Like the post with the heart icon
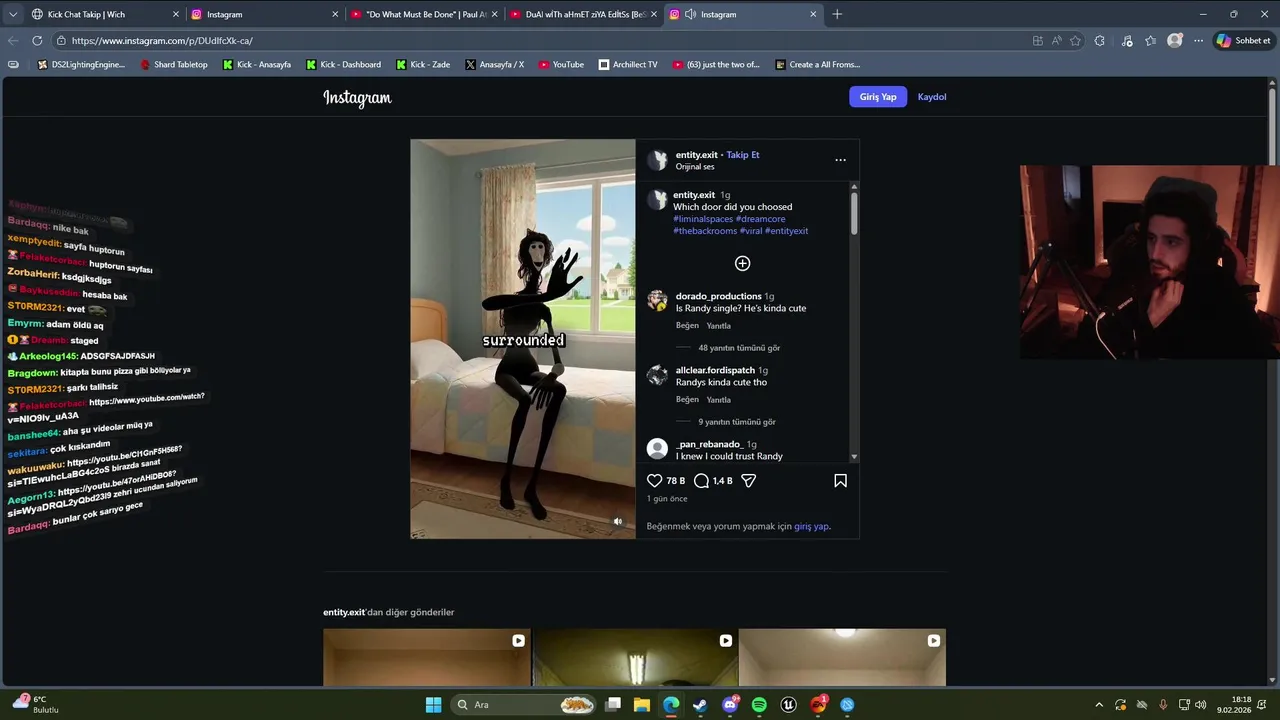Screen dimensions: 1280x720 [655, 481]
